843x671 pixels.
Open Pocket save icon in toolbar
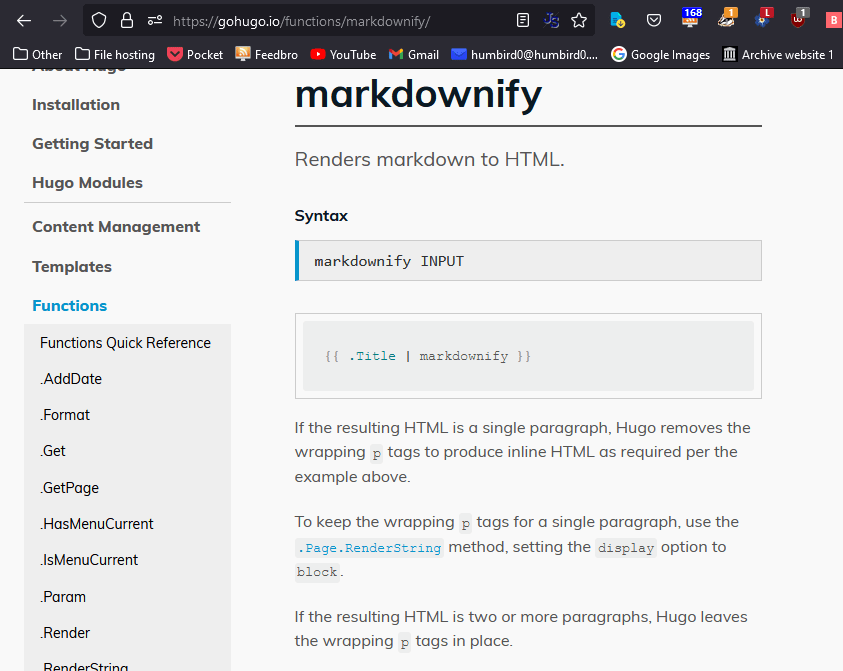point(653,20)
